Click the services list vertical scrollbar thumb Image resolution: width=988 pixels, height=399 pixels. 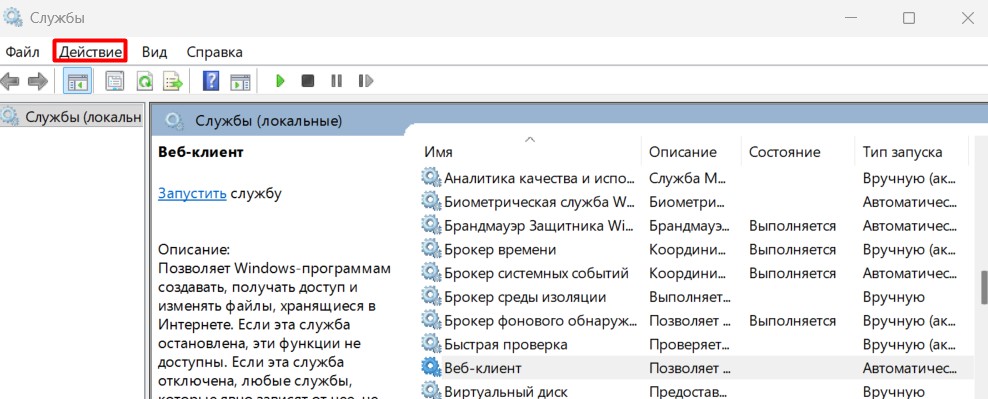pos(984,287)
